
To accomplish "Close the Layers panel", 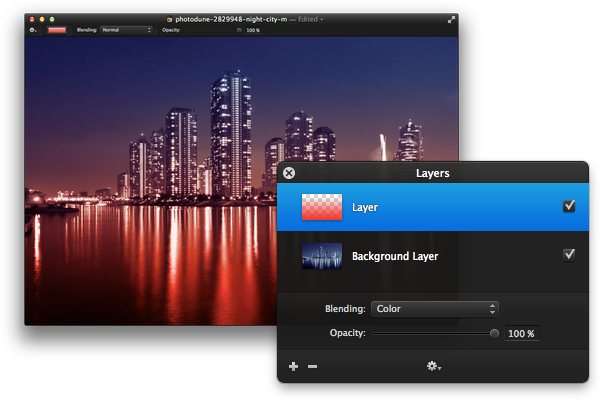I will 289,173.
